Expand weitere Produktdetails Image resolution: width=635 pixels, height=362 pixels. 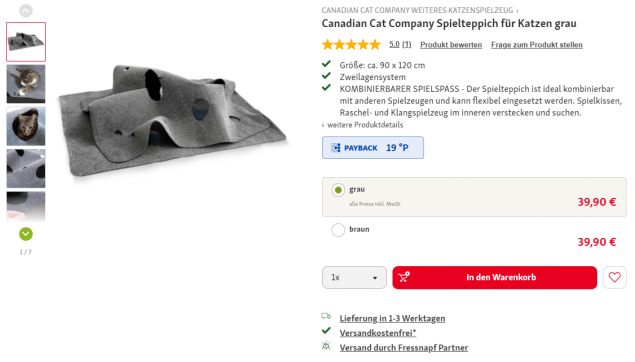362,125
